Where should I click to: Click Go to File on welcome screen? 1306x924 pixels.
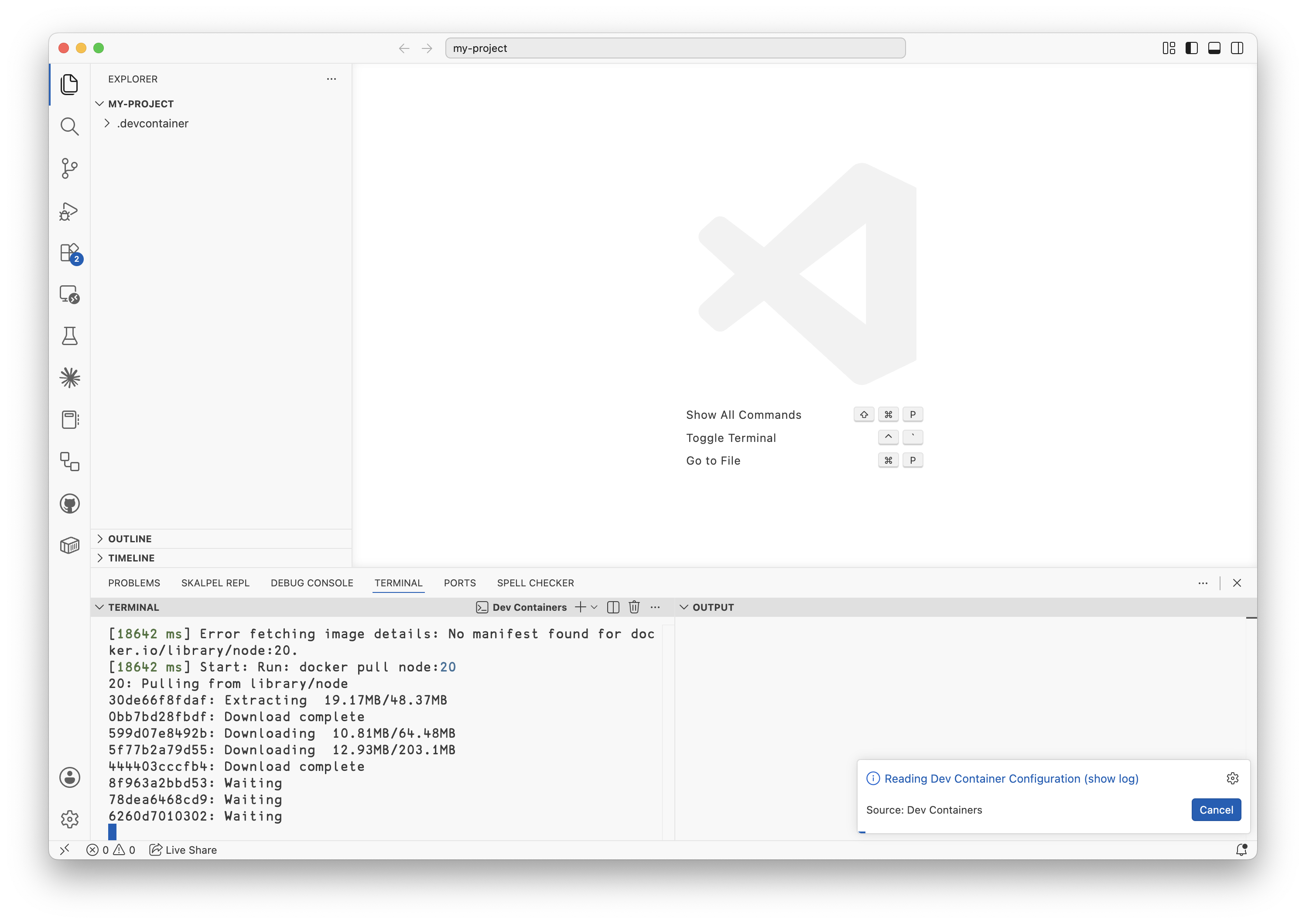tap(713, 461)
